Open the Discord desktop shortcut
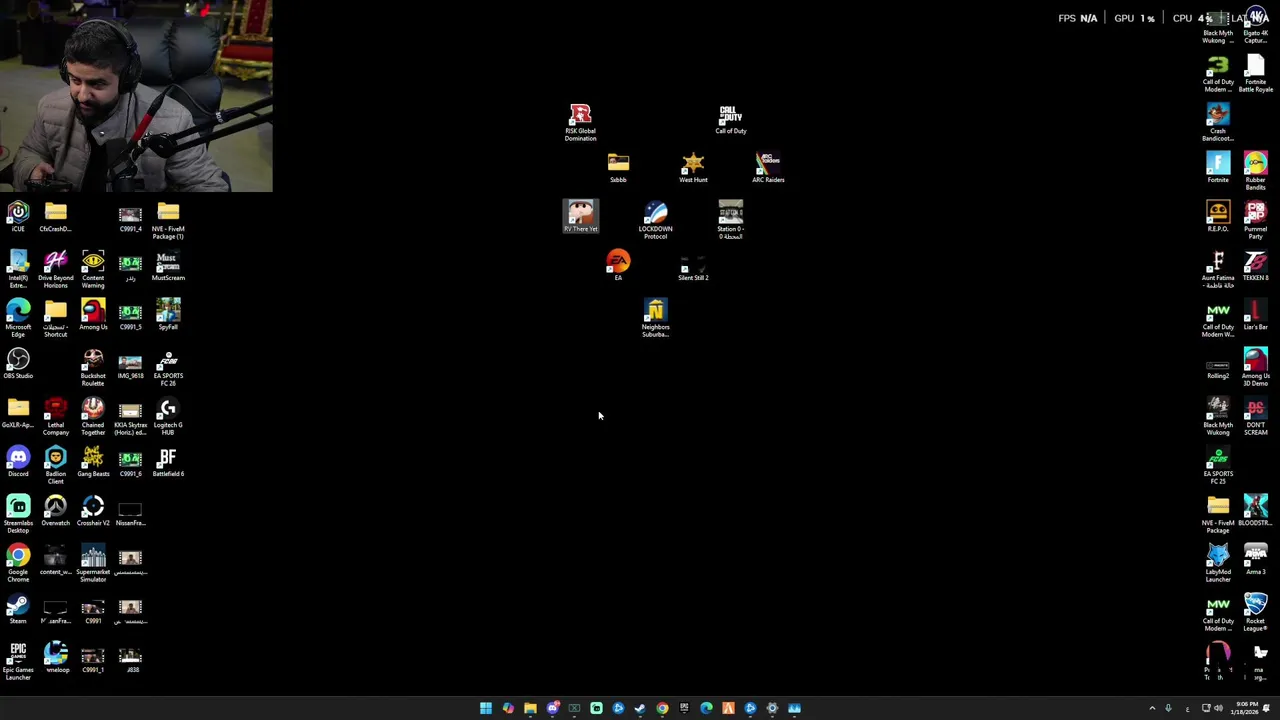Viewport: 1280px width, 720px height. 18,462
